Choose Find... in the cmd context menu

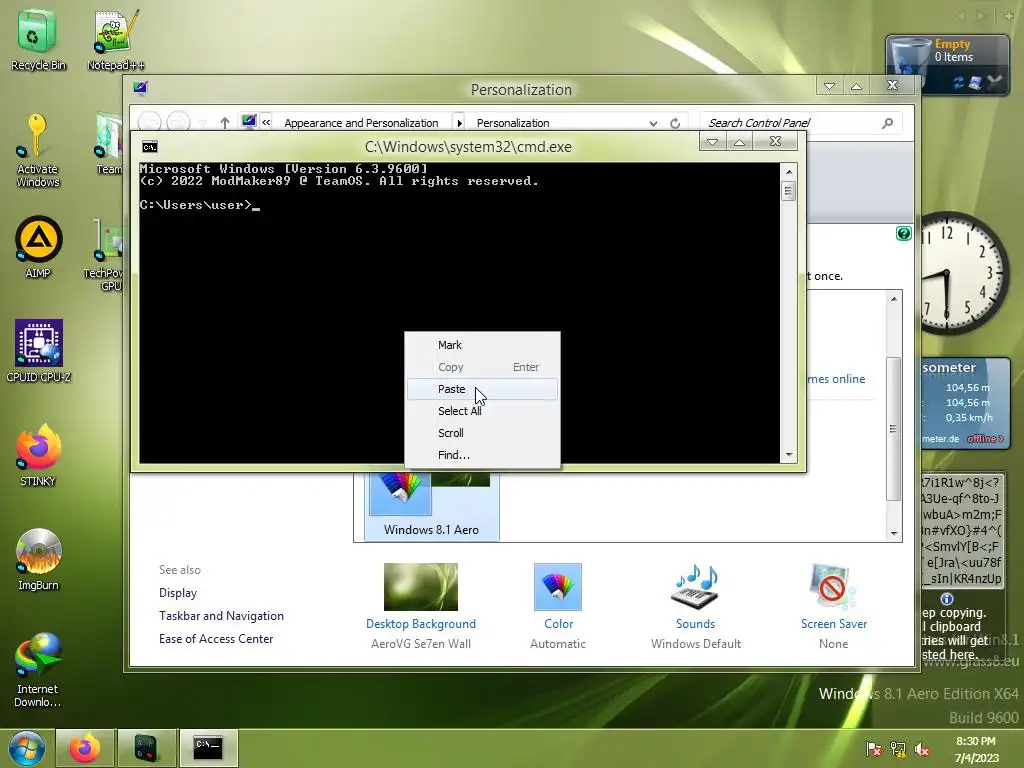click(x=483, y=455)
